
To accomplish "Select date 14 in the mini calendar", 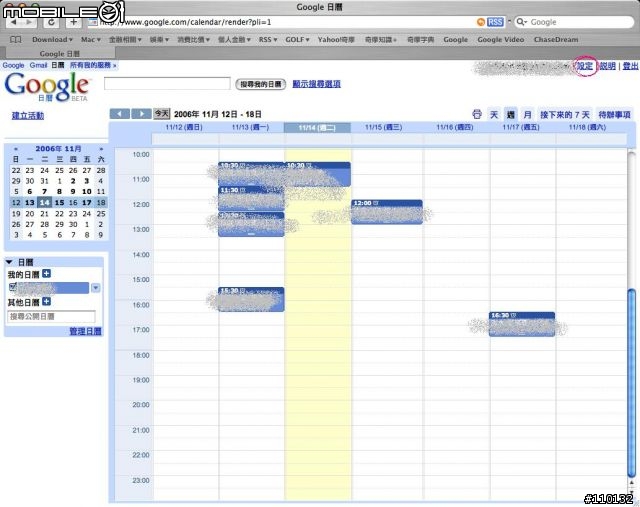I will [44, 202].
